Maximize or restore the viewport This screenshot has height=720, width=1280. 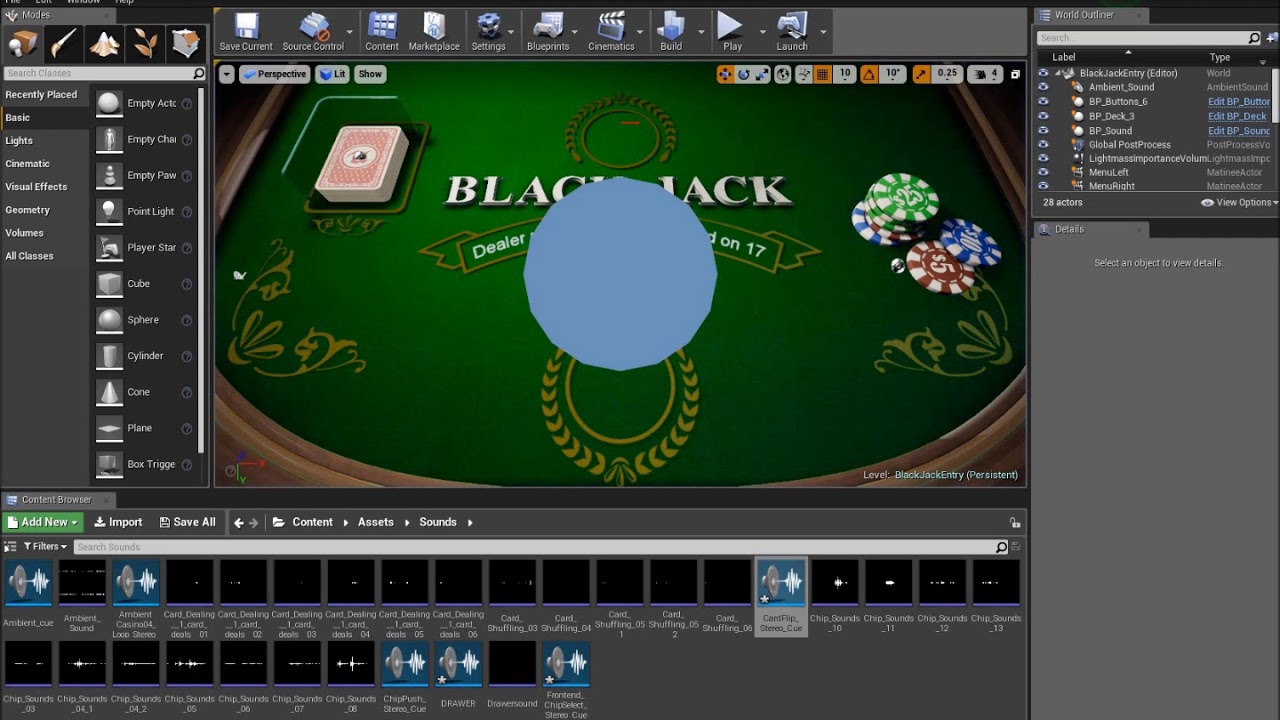click(x=1015, y=74)
